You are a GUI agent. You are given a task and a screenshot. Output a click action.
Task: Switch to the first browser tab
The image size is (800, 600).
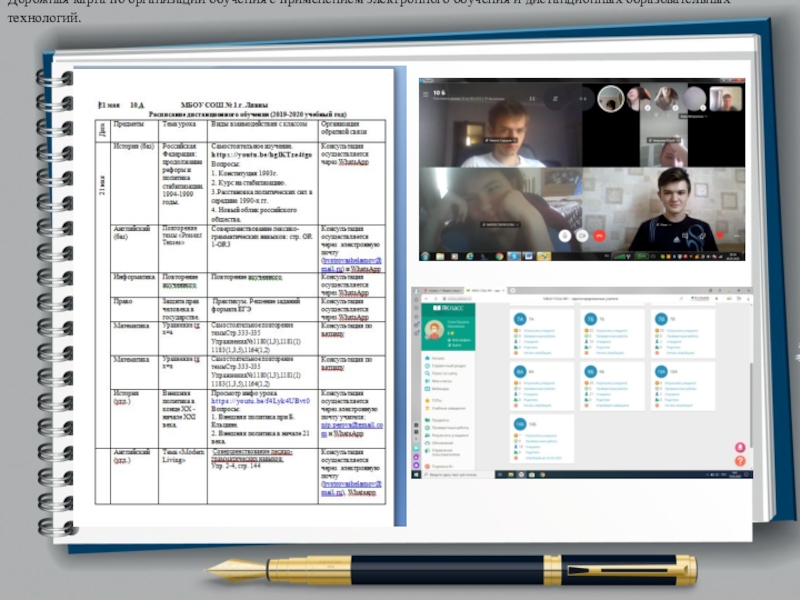pyautogui.click(x=443, y=291)
